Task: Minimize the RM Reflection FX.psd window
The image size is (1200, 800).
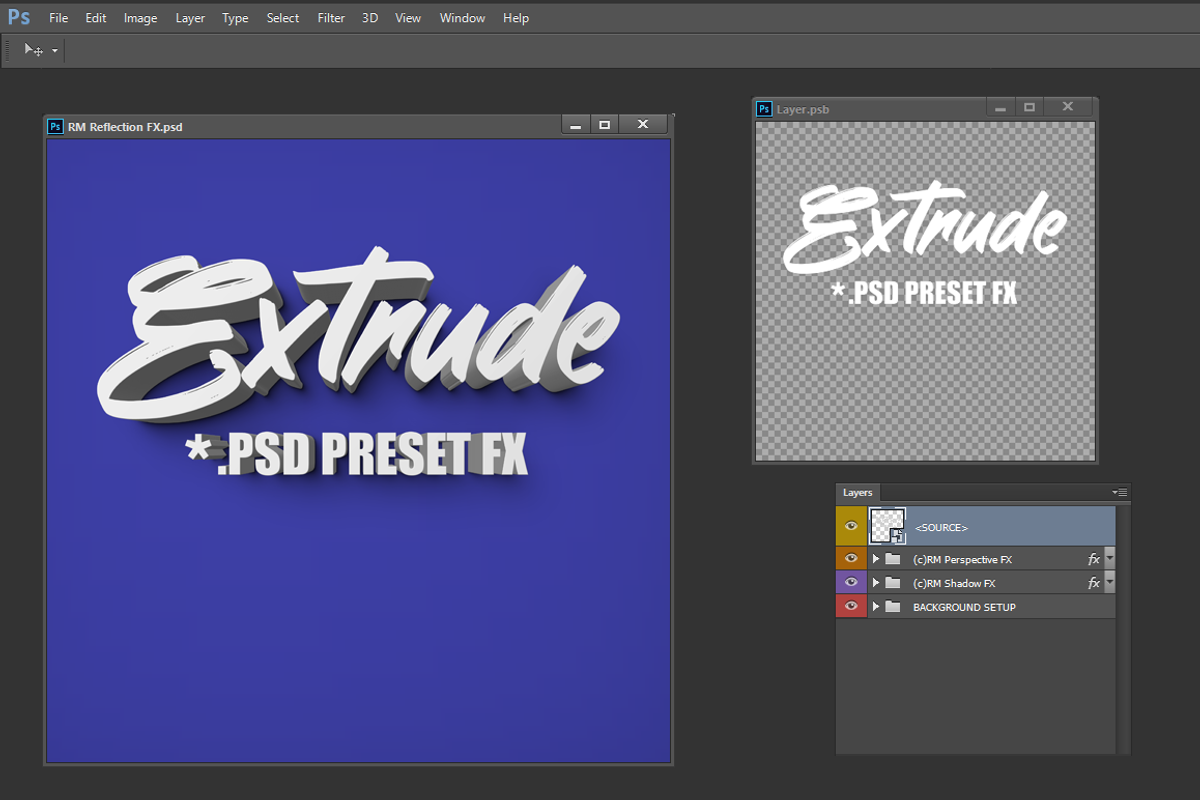Action: point(575,125)
